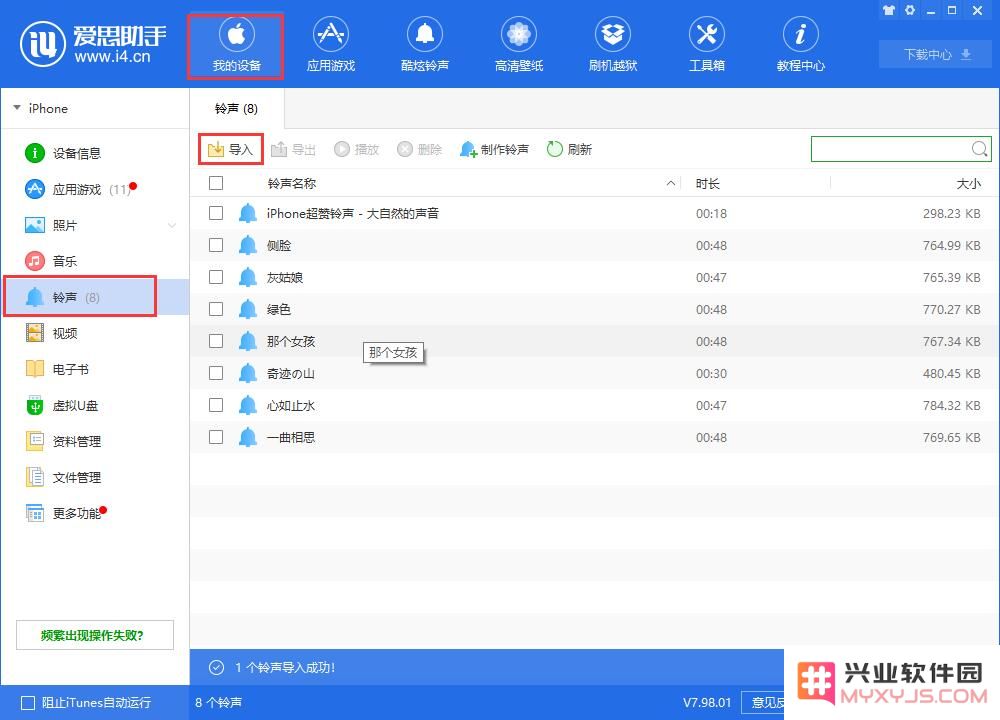Viewport: 1000px width, 720px height.
Task: Click bell icon of 心如止水 ringtone
Action: point(247,405)
